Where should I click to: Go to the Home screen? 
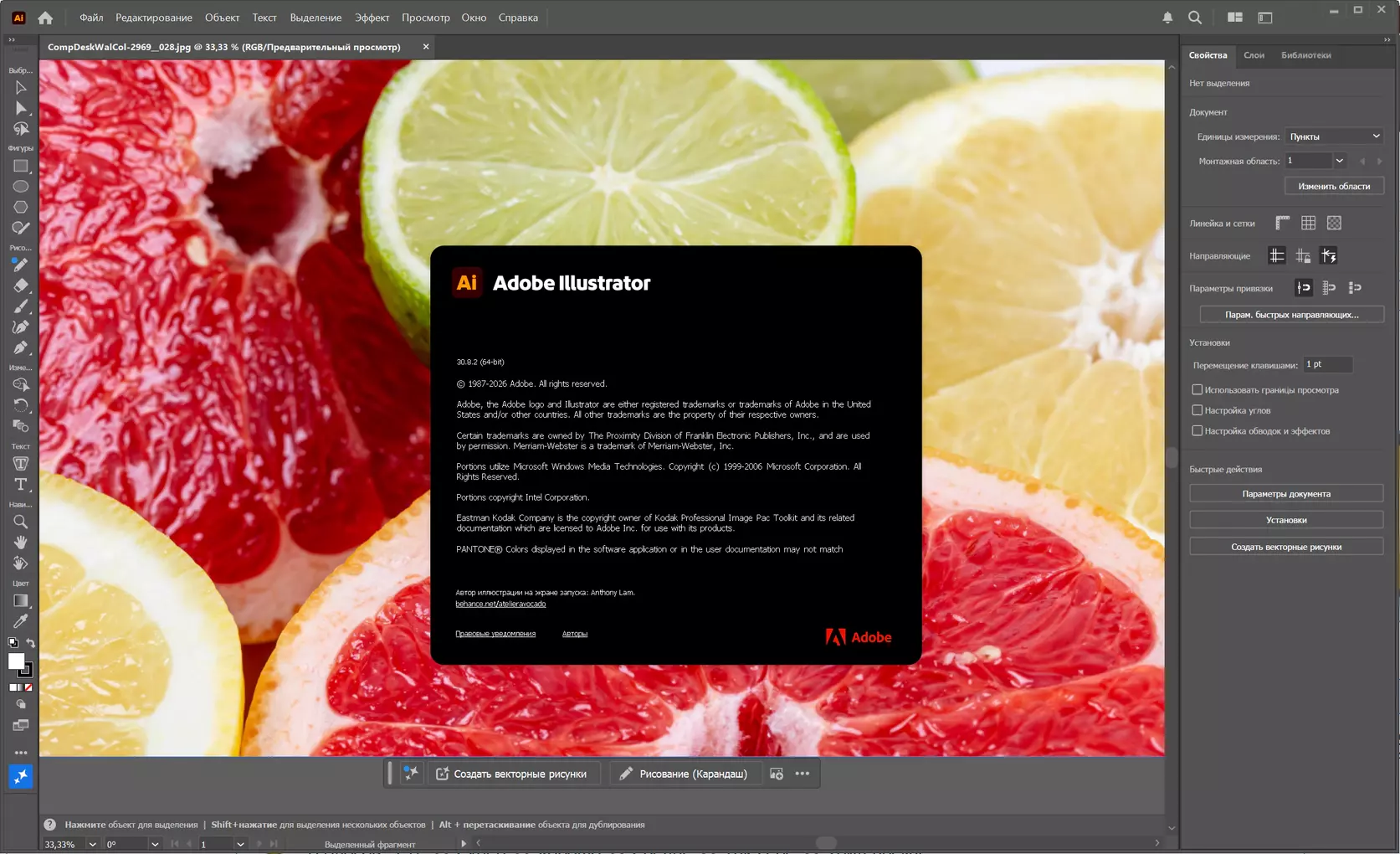45,18
